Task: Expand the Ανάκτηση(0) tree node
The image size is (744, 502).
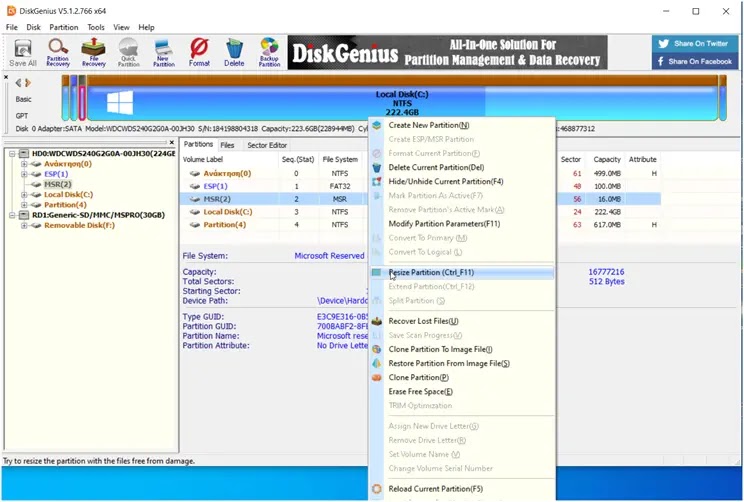Action: [24, 164]
